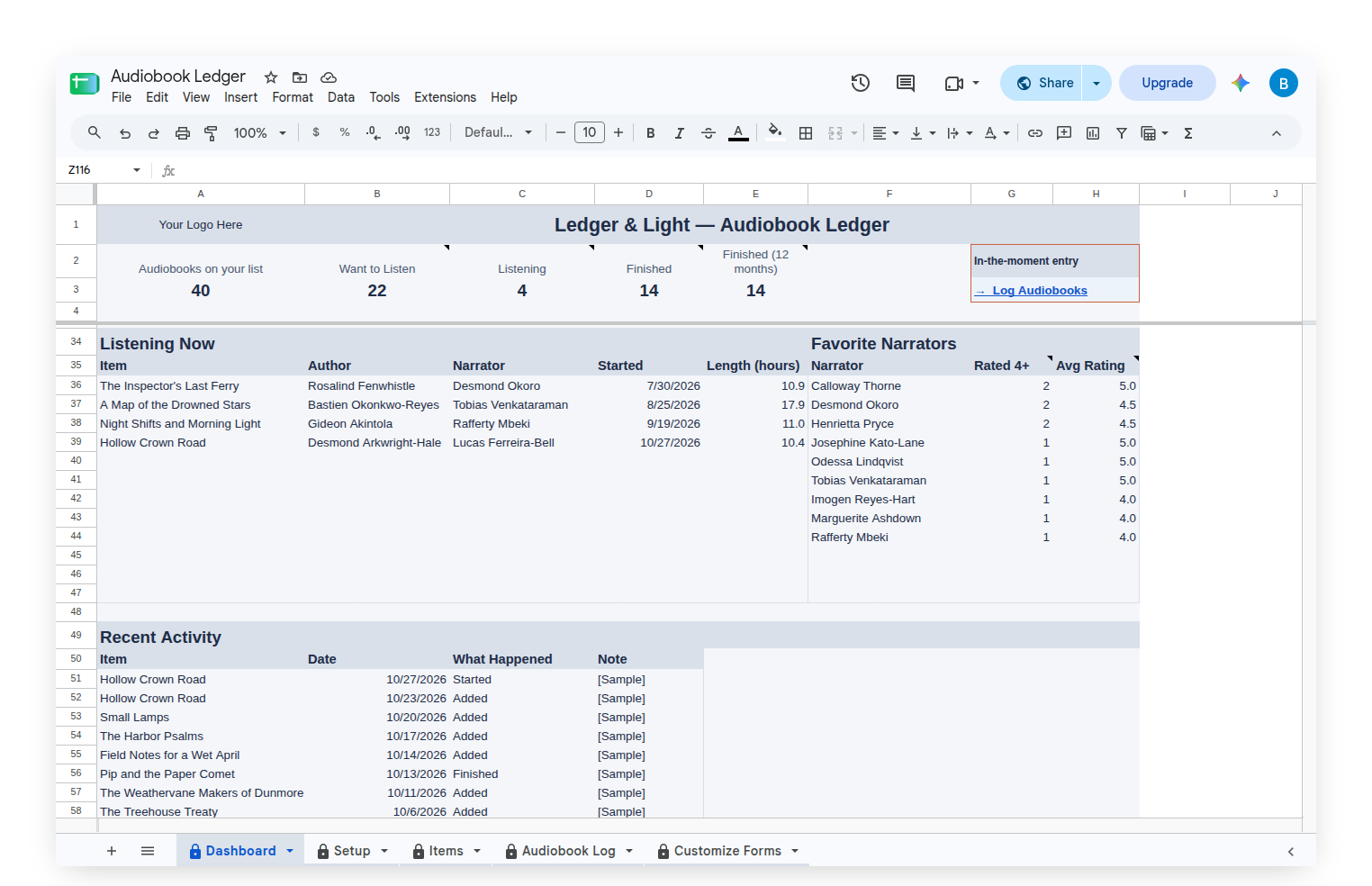Format as percent
The image size is (1372, 886).
coord(345,132)
